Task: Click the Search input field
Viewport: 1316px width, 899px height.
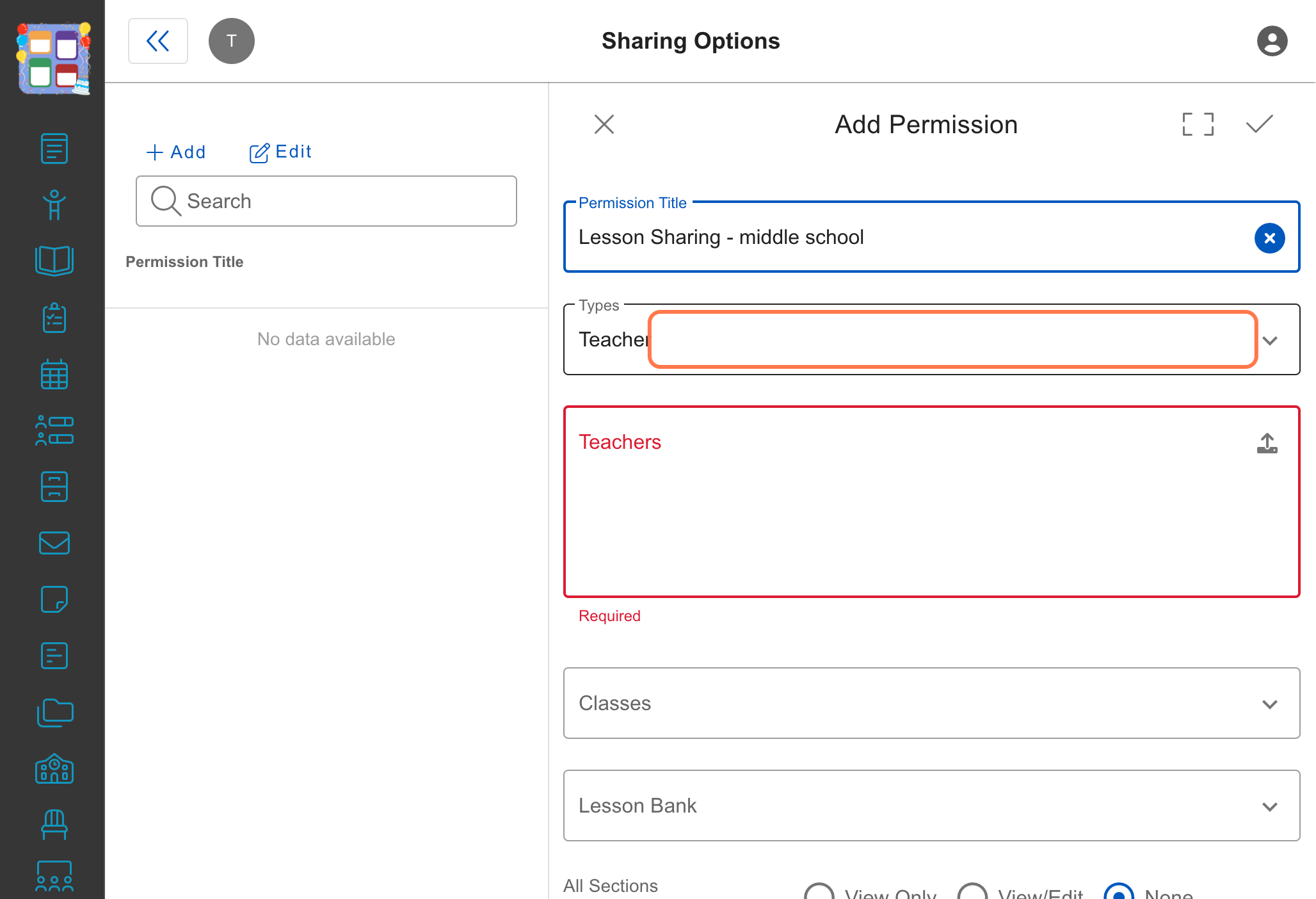Action: click(x=326, y=201)
